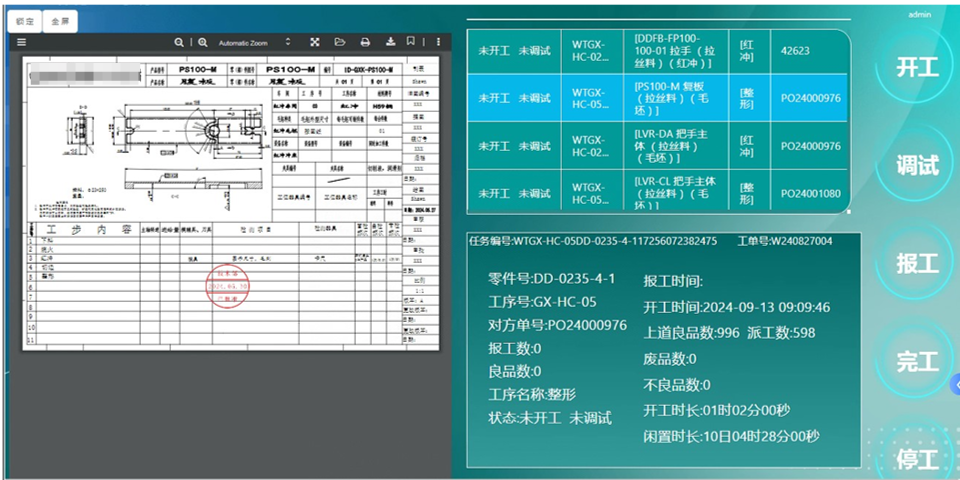Download the PDF document
The image size is (960, 480).
(391, 42)
